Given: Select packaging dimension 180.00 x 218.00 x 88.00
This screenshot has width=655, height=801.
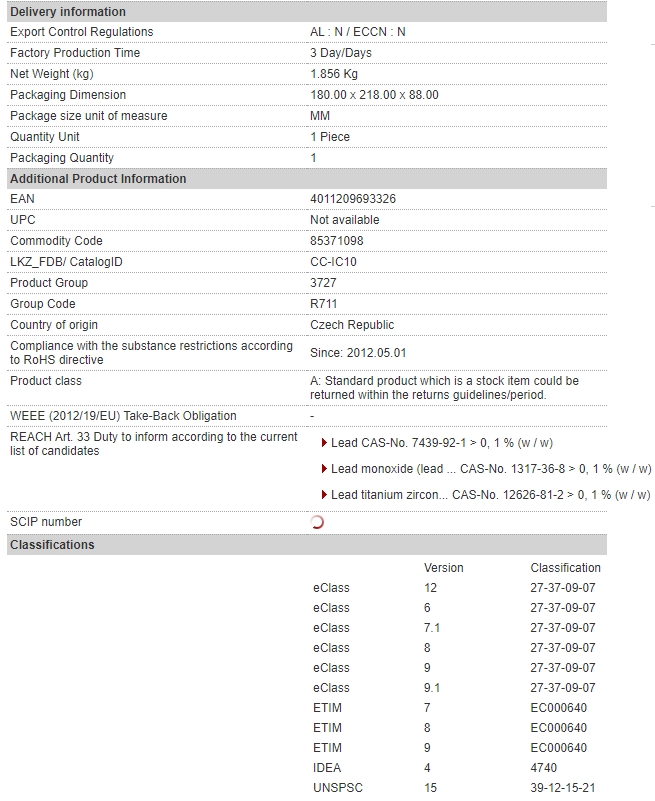Looking at the screenshot, I should click(375, 95).
